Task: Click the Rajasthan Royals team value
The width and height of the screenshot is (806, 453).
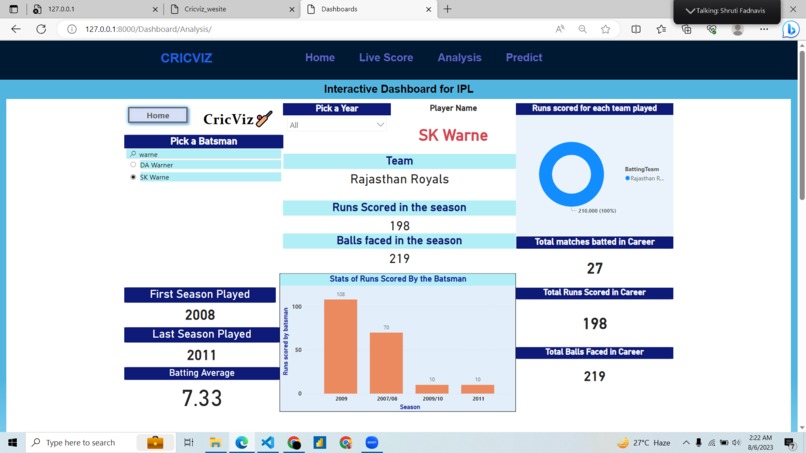Action: pyautogui.click(x=399, y=179)
